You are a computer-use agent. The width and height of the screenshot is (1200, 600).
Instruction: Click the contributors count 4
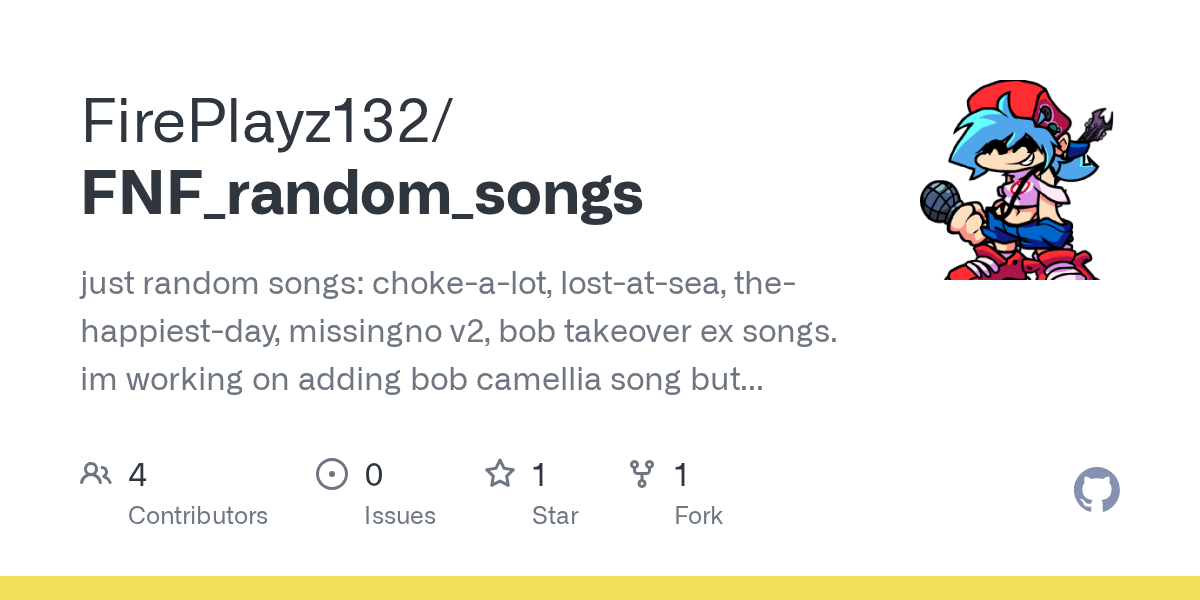pos(138,474)
